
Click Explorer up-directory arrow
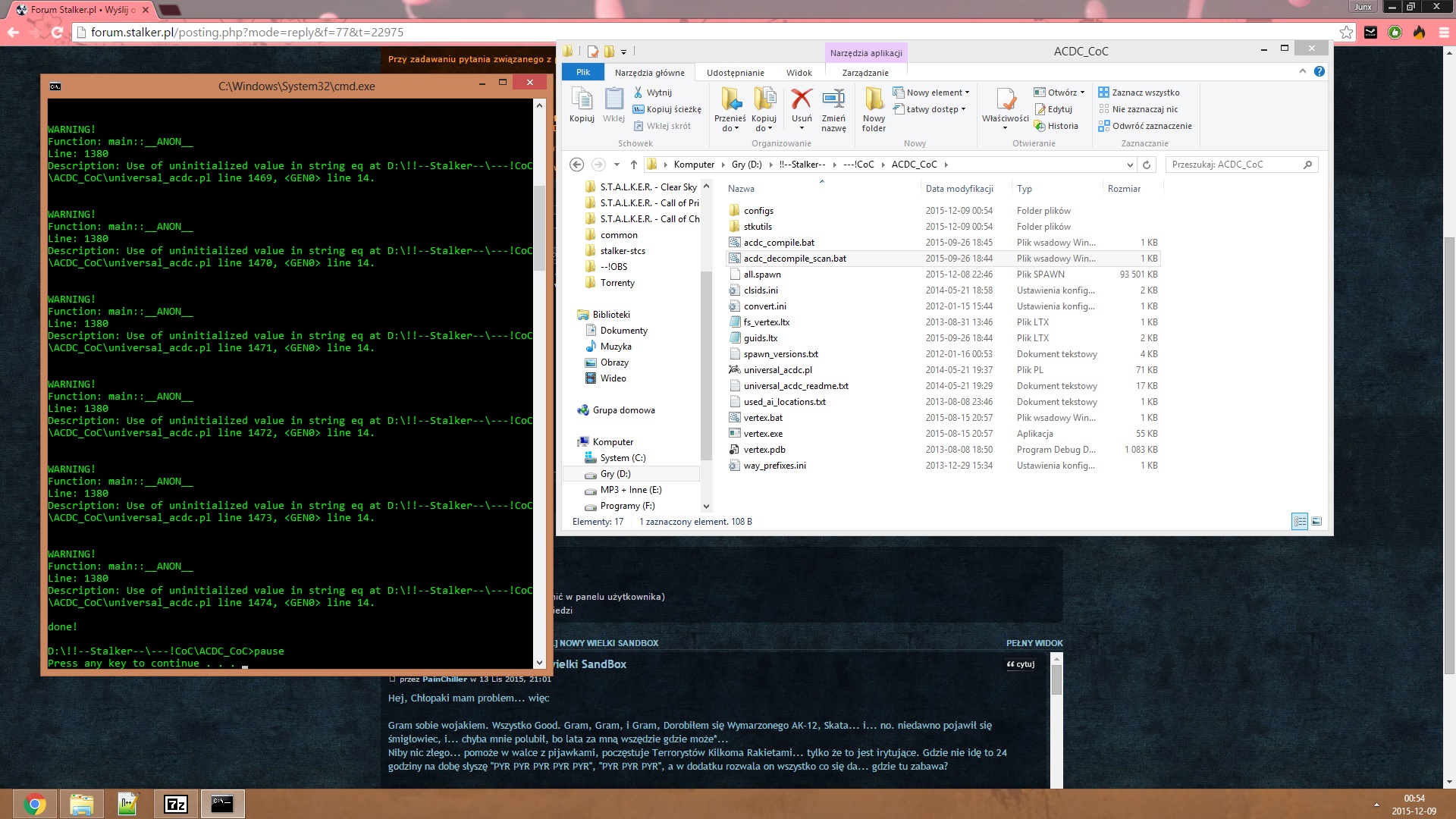634,165
